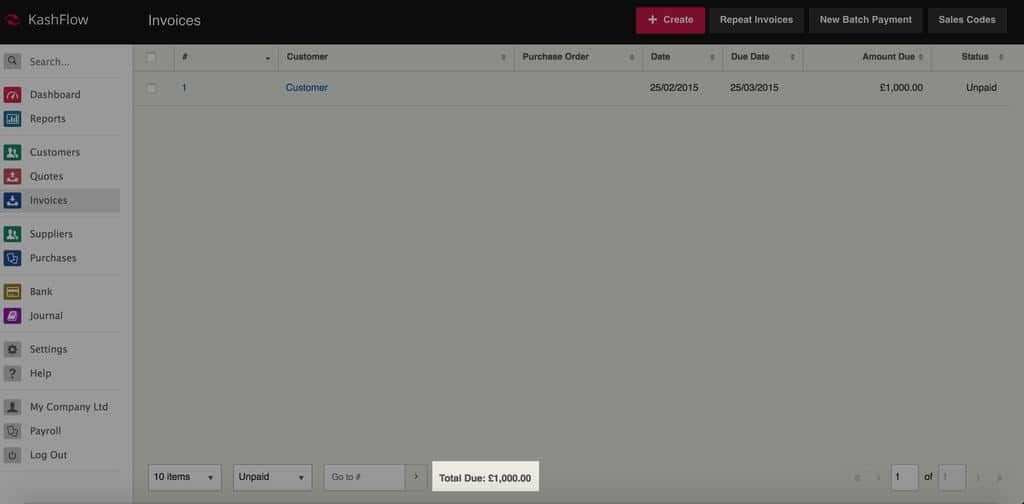Open Purchases using its cart icon
The height and width of the screenshot is (504, 1024).
(12, 258)
